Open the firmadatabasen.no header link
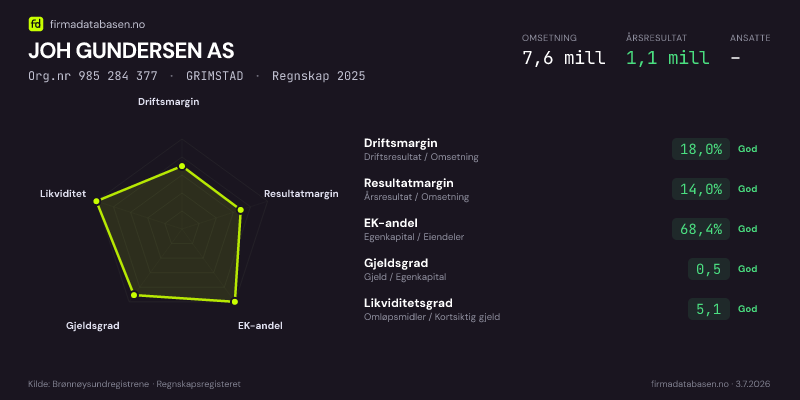Viewport: 800px width, 400px height. (x=91, y=24)
